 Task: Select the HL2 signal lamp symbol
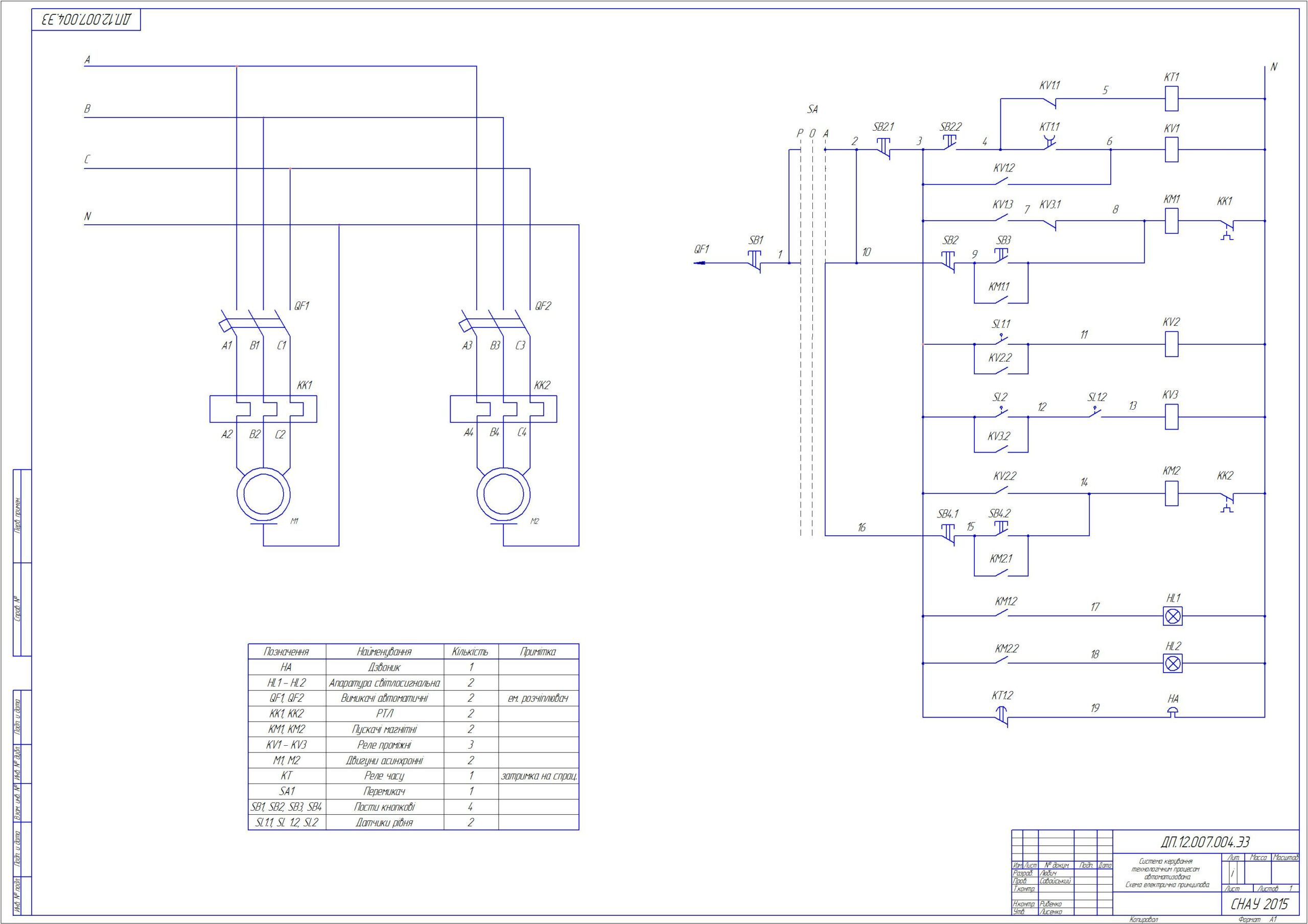click(x=1173, y=663)
